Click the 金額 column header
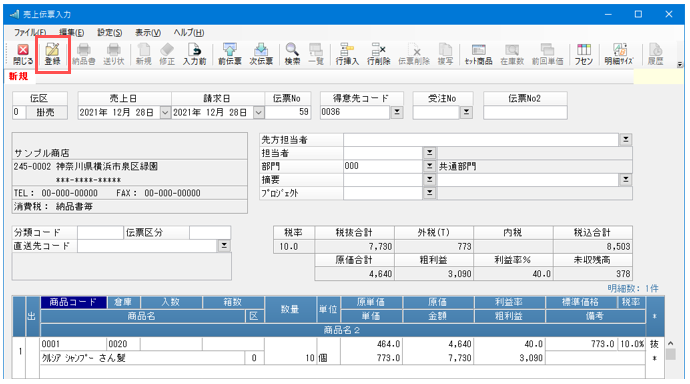690x384 pixels. (x=438, y=316)
